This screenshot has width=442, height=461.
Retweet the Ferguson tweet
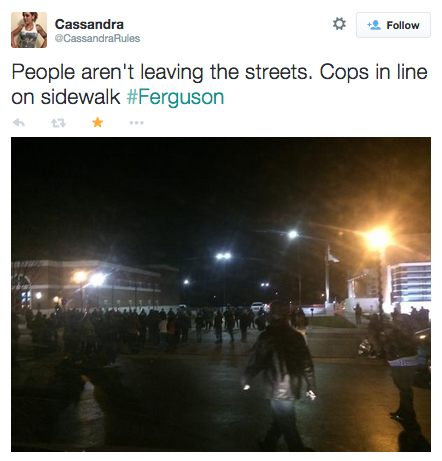(58, 123)
